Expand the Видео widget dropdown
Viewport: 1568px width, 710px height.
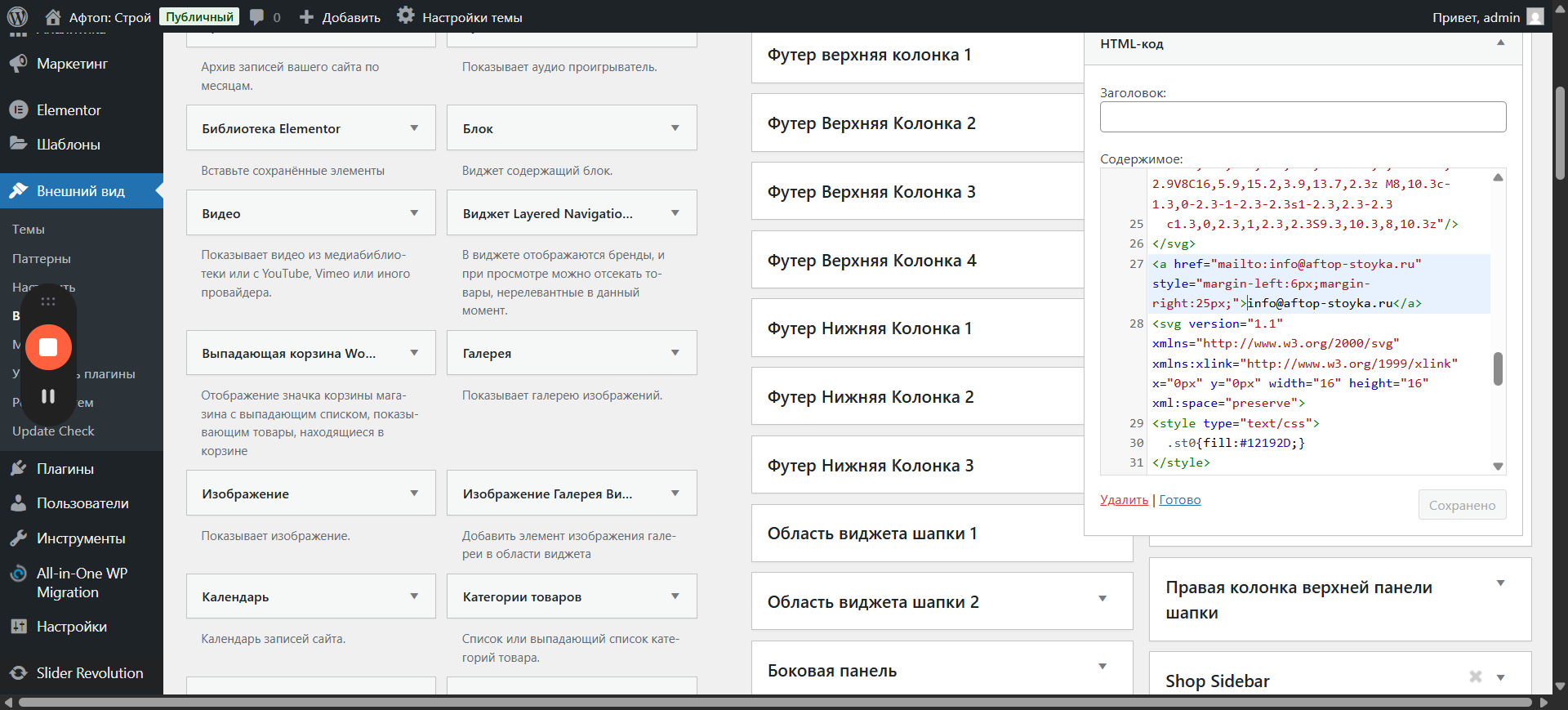414,213
